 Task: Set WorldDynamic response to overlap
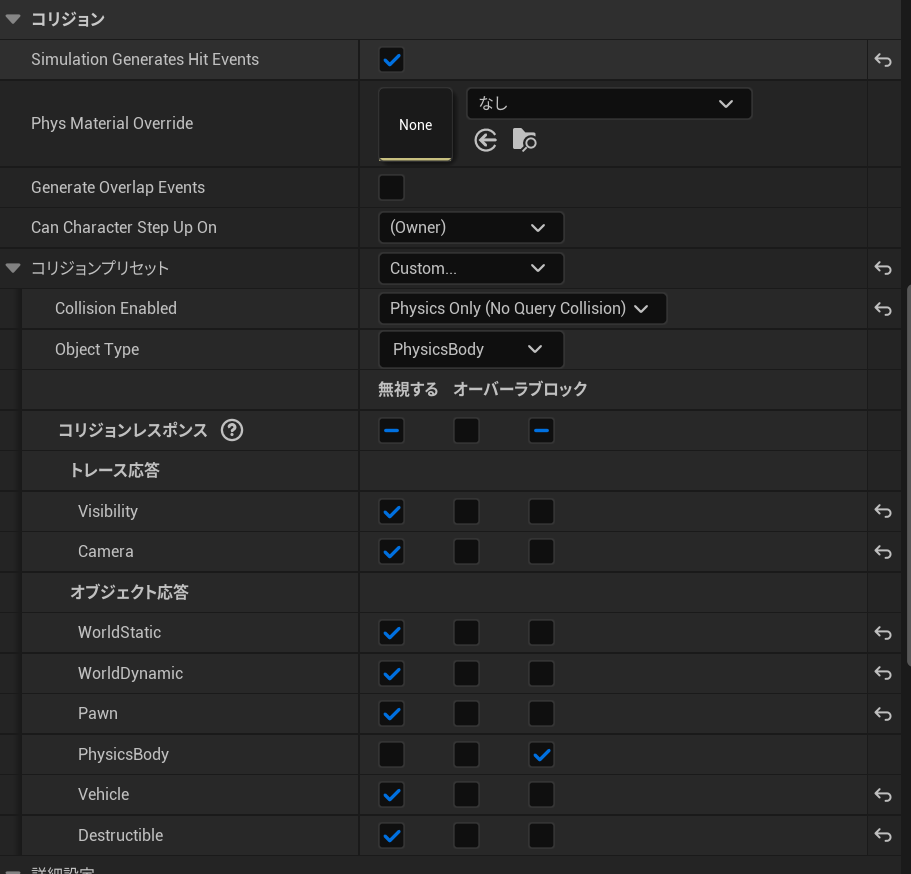click(x=466, y=674)
